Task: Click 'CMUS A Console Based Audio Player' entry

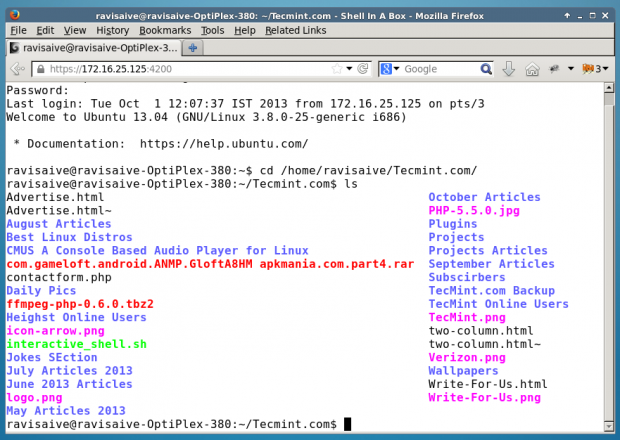Action: (x=157, y=251)
